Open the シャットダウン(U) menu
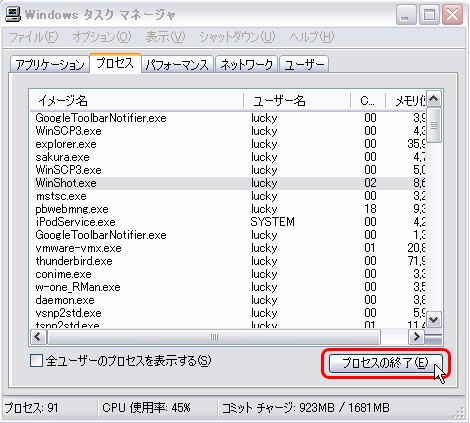The image size is (470, 423). tap(237, 37)
